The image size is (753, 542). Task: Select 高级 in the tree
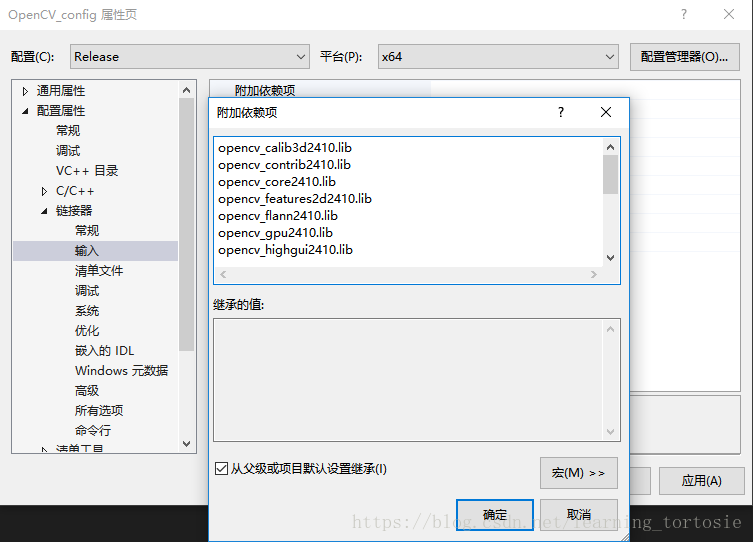(x=87, y=391)
